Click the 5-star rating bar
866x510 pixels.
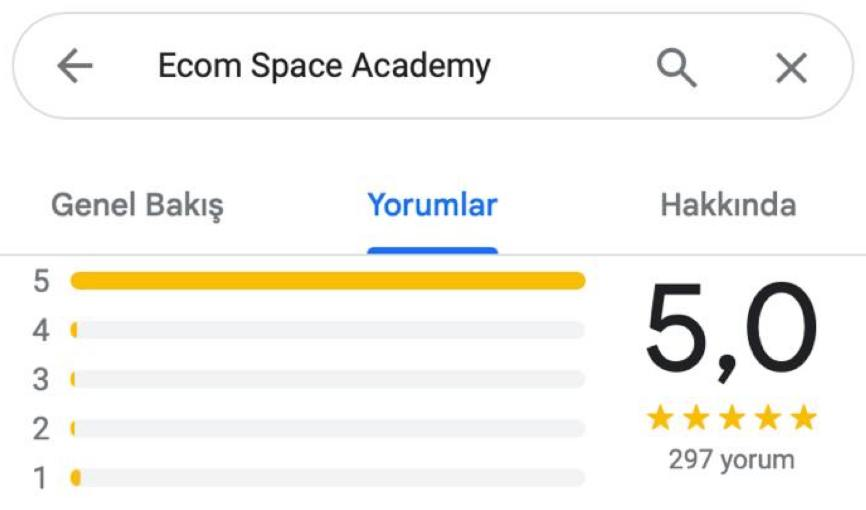pos(327,281)
